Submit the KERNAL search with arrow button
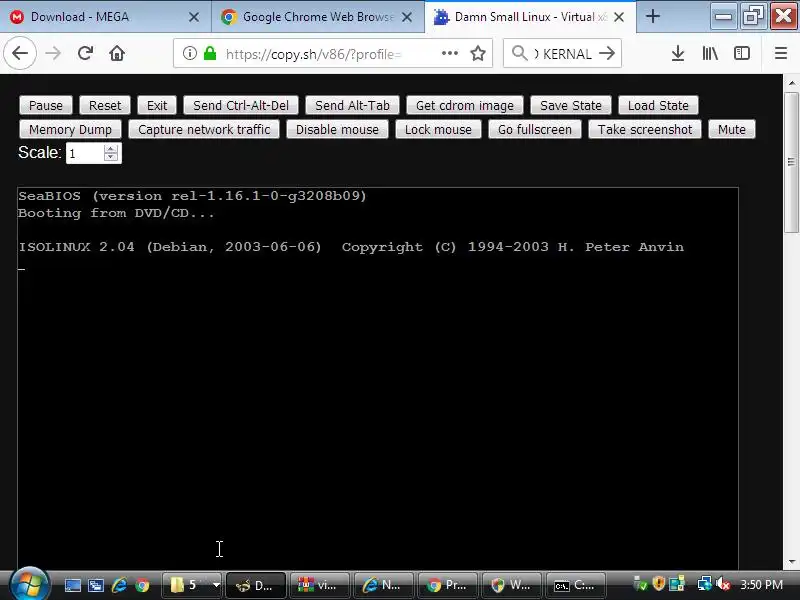This screenshot has width=800, height=600. coord(607,53)
